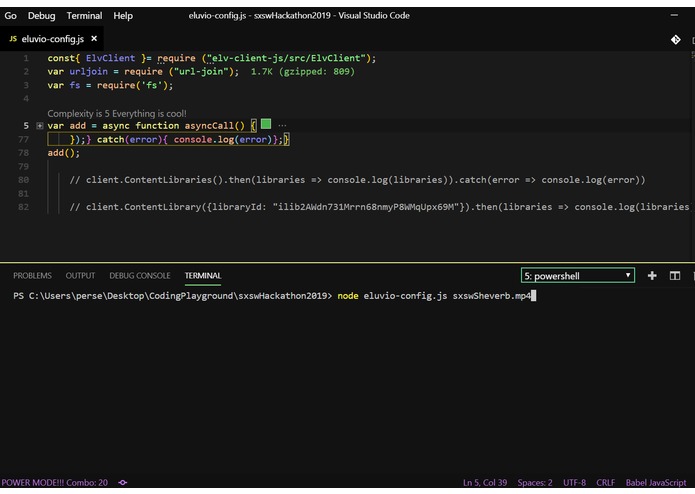The image size is (695, 494).
Task: Click the 'Complexity is 5 Everything is cool!' code lens
Action: [x=117, y=113]
